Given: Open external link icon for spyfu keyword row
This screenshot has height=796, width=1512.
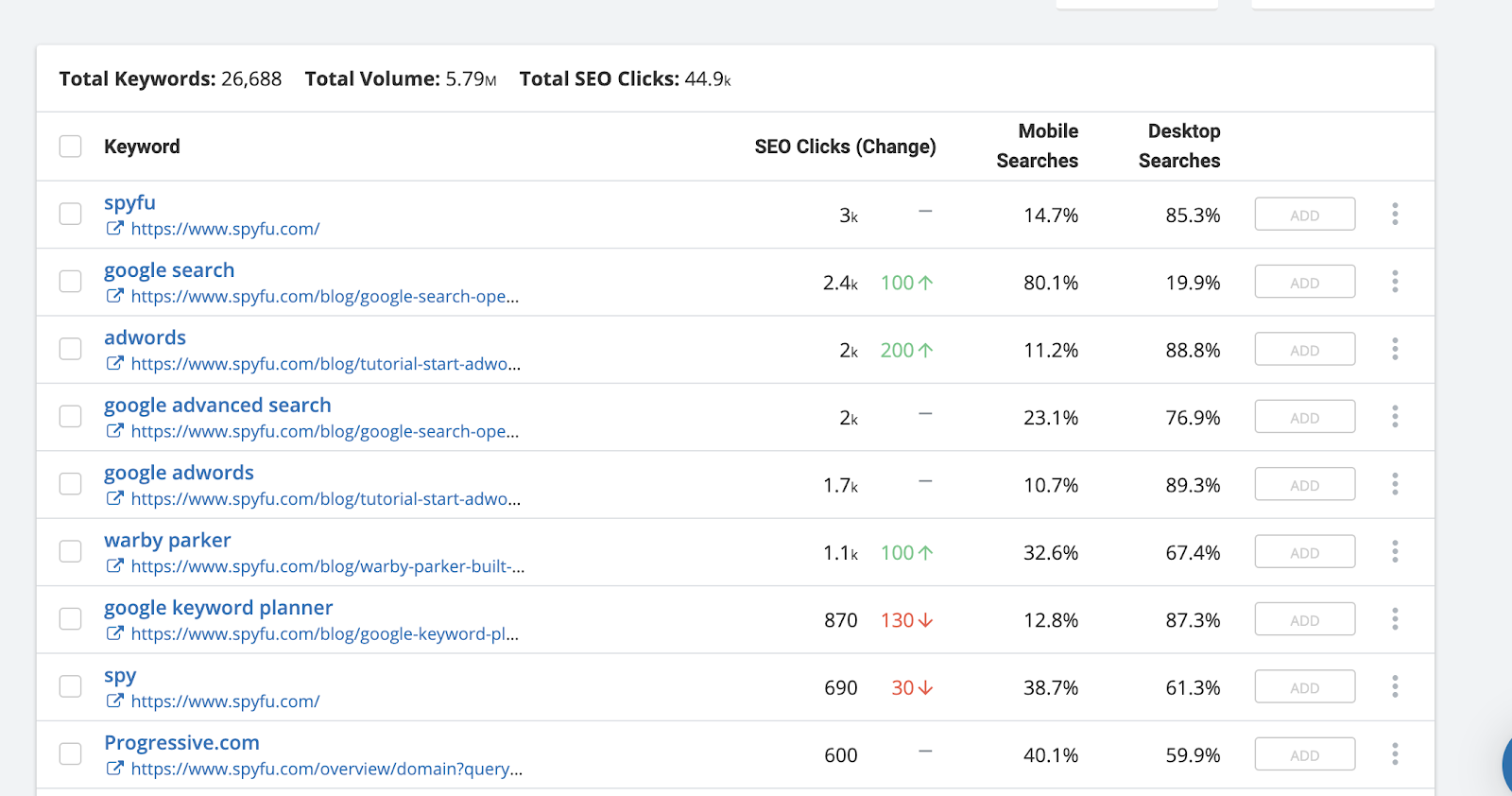Looking at the screenshot, I should 114,228.
